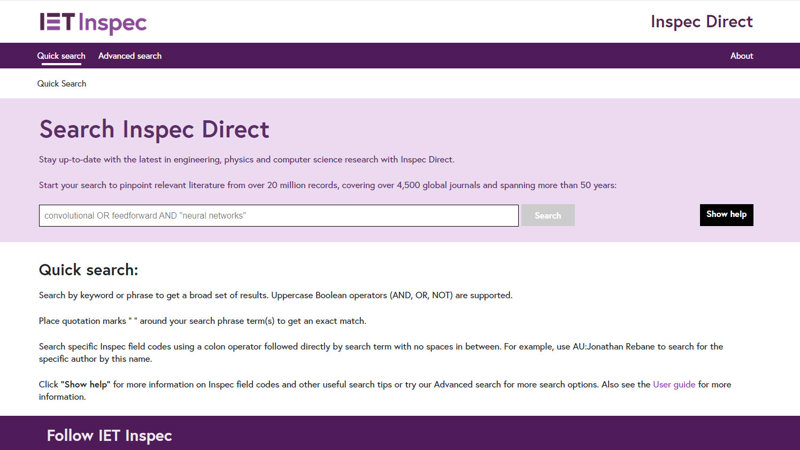Click the Search Inspec Direct heading

point(154,130)
